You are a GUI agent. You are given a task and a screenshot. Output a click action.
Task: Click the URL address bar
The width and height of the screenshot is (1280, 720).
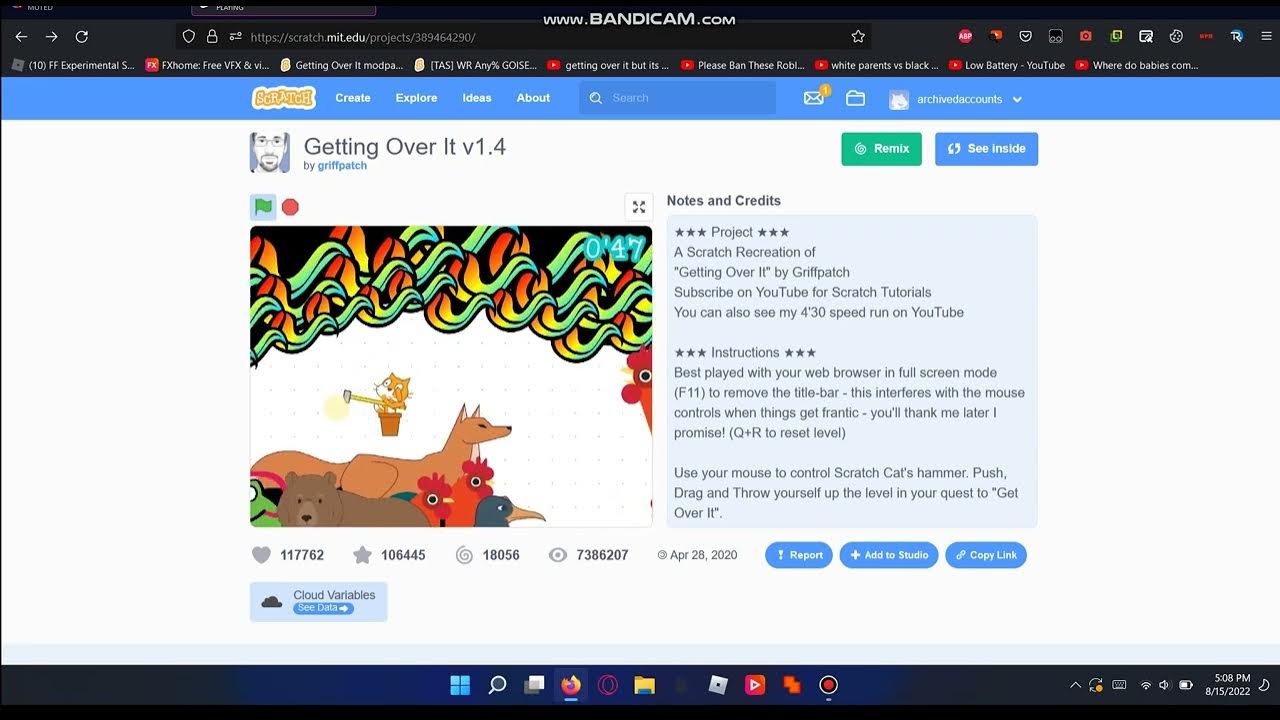point(523,36)
